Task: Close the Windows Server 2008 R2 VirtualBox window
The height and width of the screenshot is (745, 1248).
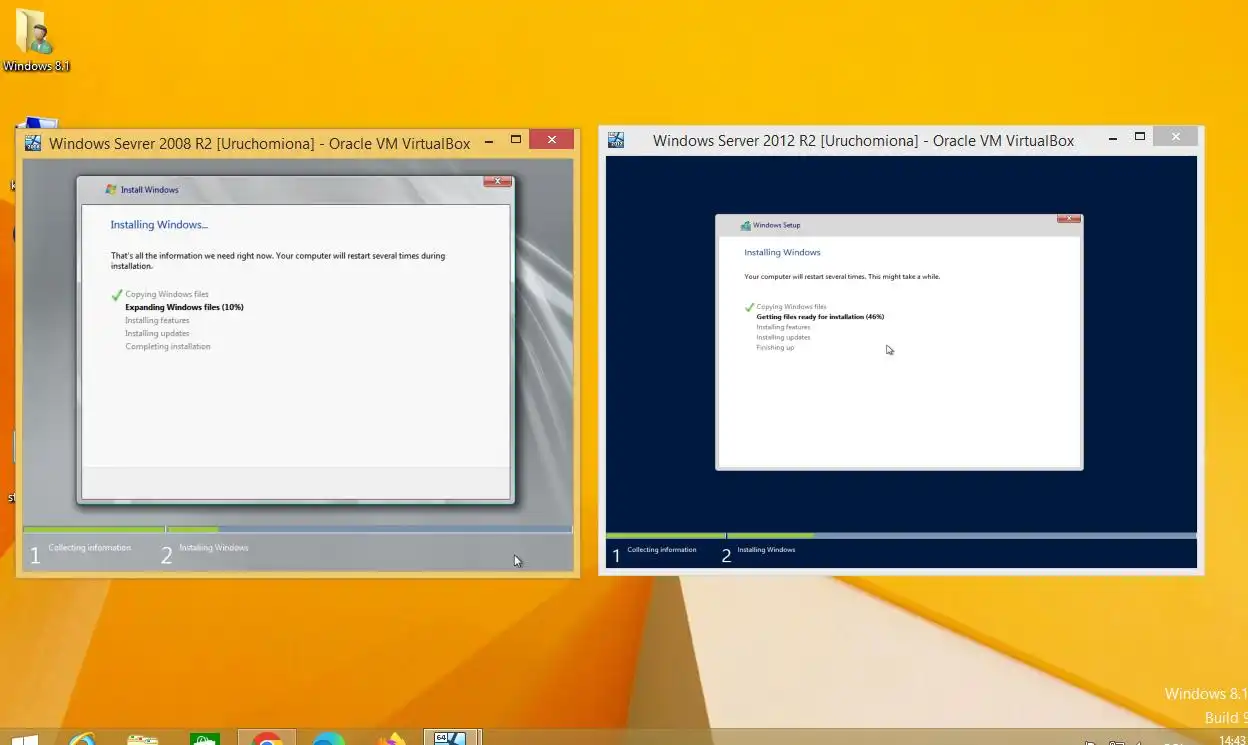Action: tap(552, 140)
